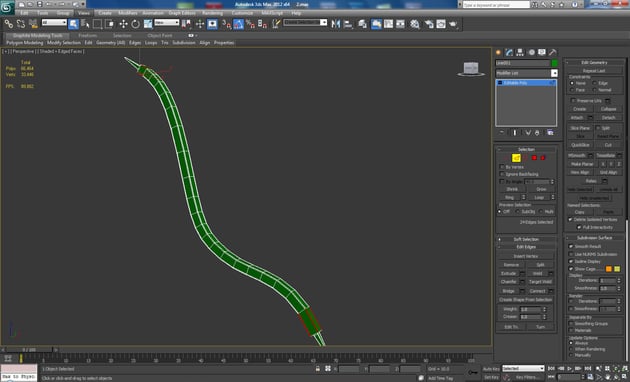630x382 pixels.
Task: Click the 3ds Max application logo button
Action: 7,7
